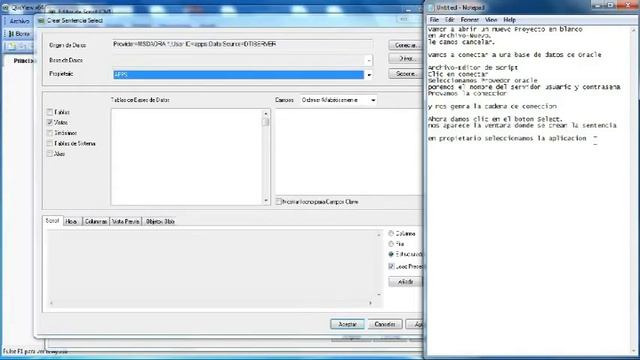640x360 pixels.
Task: Toggle the Sinónimos checkbox
Action: [50, 133]
